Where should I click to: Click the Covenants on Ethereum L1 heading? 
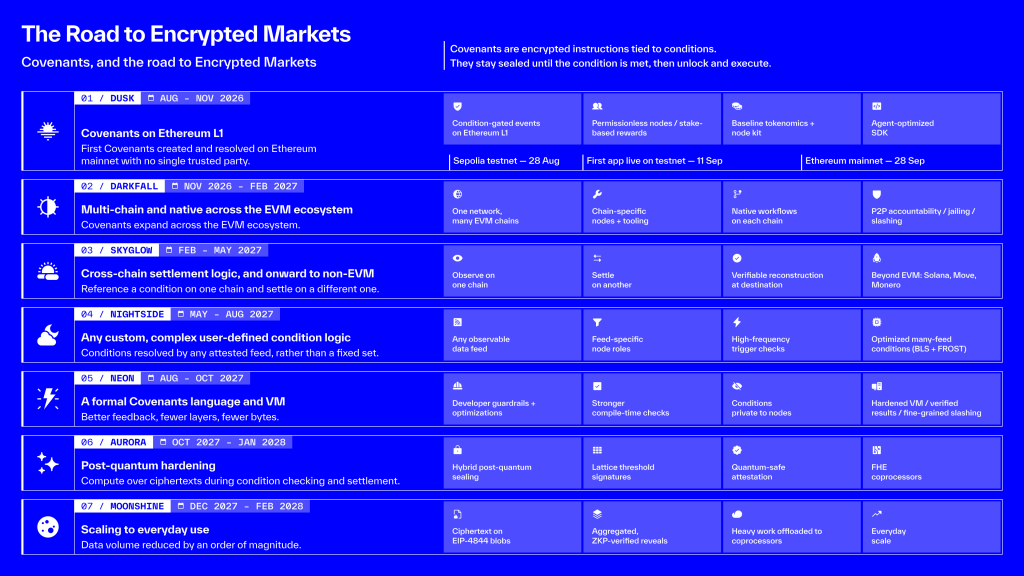click(x=152, y=133)
